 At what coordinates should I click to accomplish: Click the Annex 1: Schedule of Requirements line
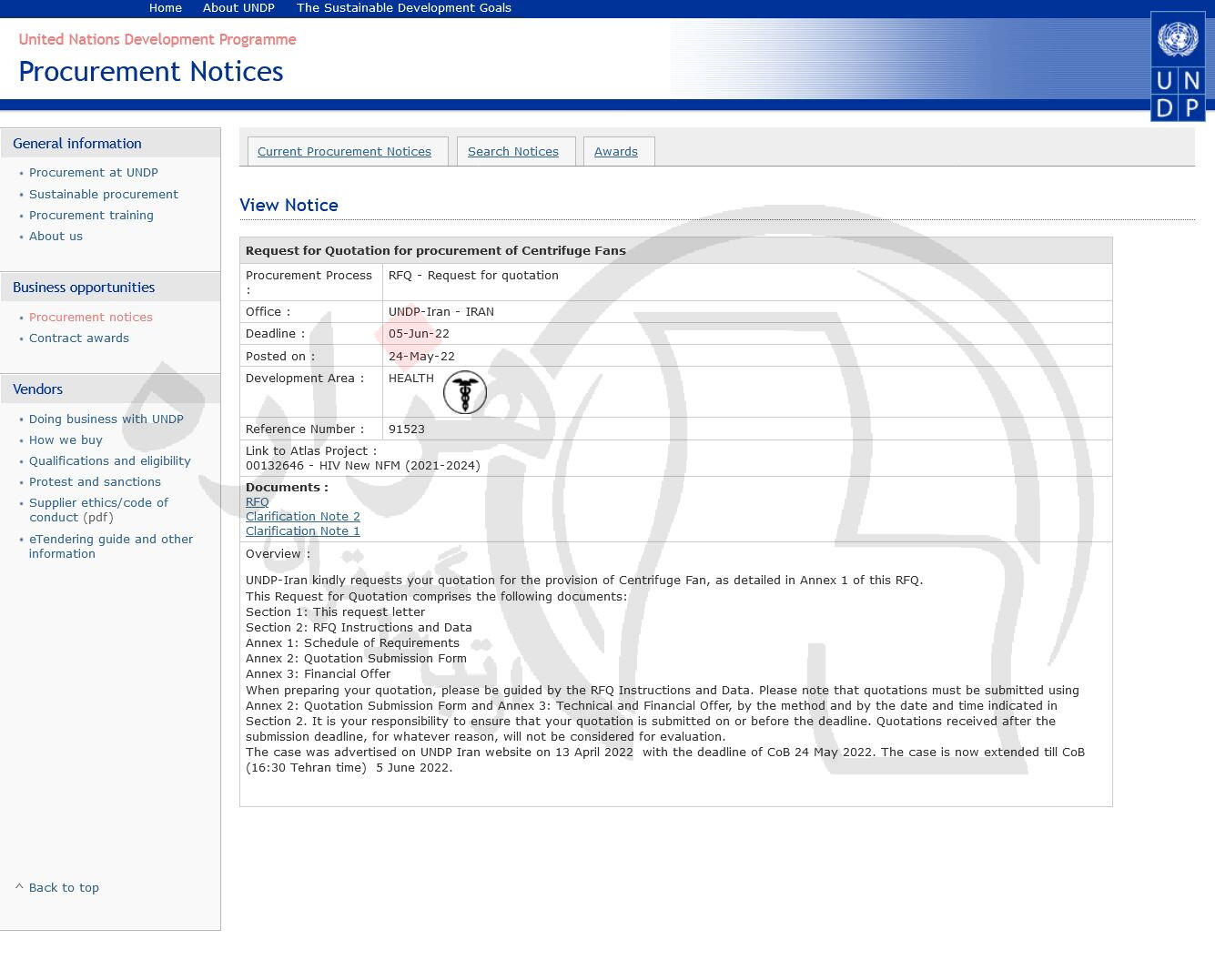point(352,642)
